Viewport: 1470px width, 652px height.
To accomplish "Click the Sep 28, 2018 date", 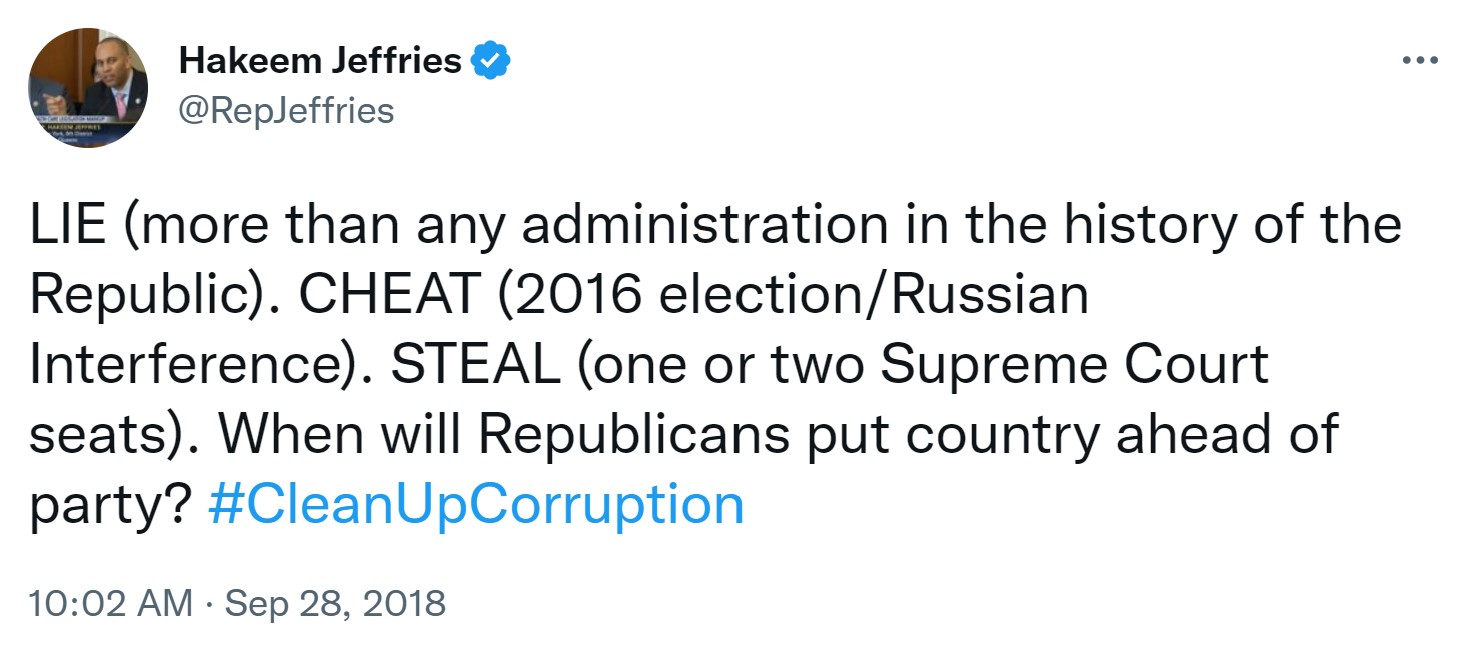I will 335,604.
